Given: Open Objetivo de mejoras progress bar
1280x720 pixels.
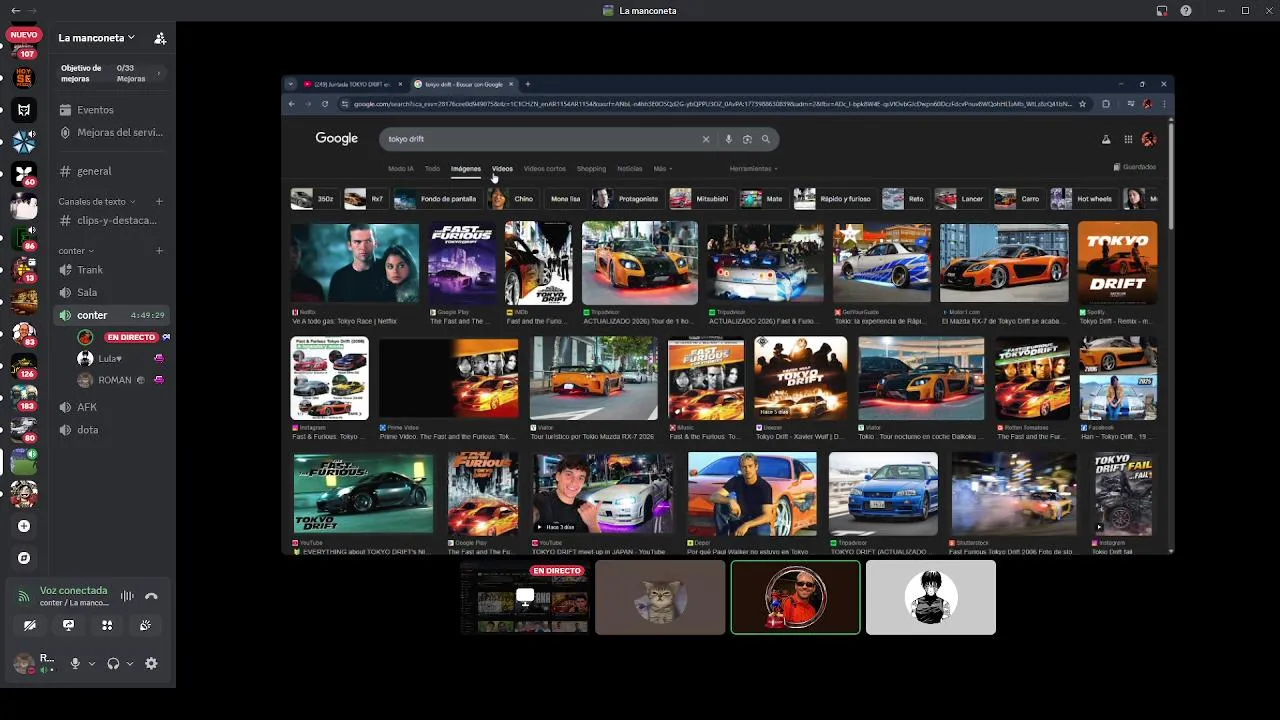Looking at the screenshot, I should coord(110,74).
